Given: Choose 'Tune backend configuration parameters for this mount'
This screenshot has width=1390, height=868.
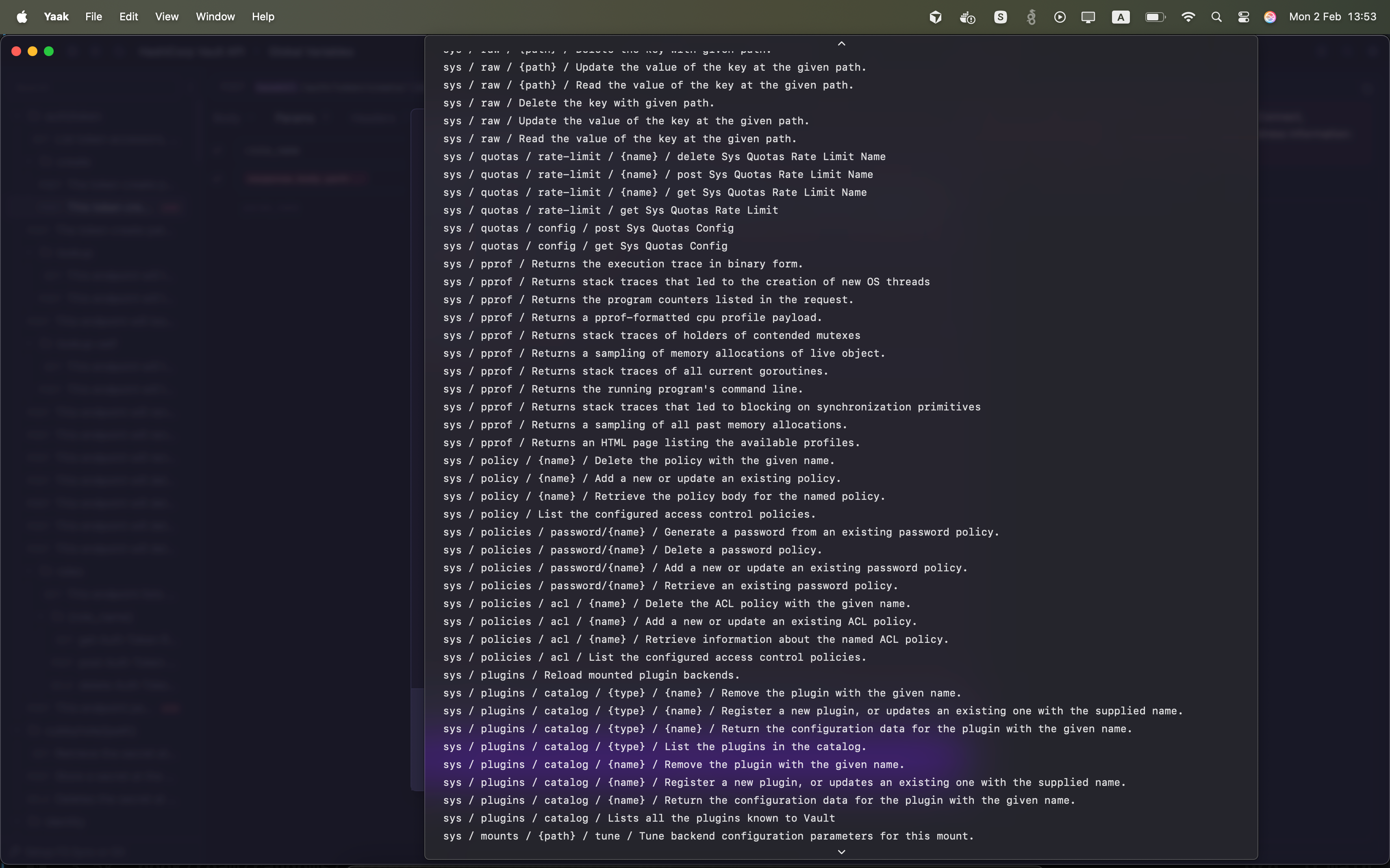Looking at the screenshot, I should click(x=708, y=836).
